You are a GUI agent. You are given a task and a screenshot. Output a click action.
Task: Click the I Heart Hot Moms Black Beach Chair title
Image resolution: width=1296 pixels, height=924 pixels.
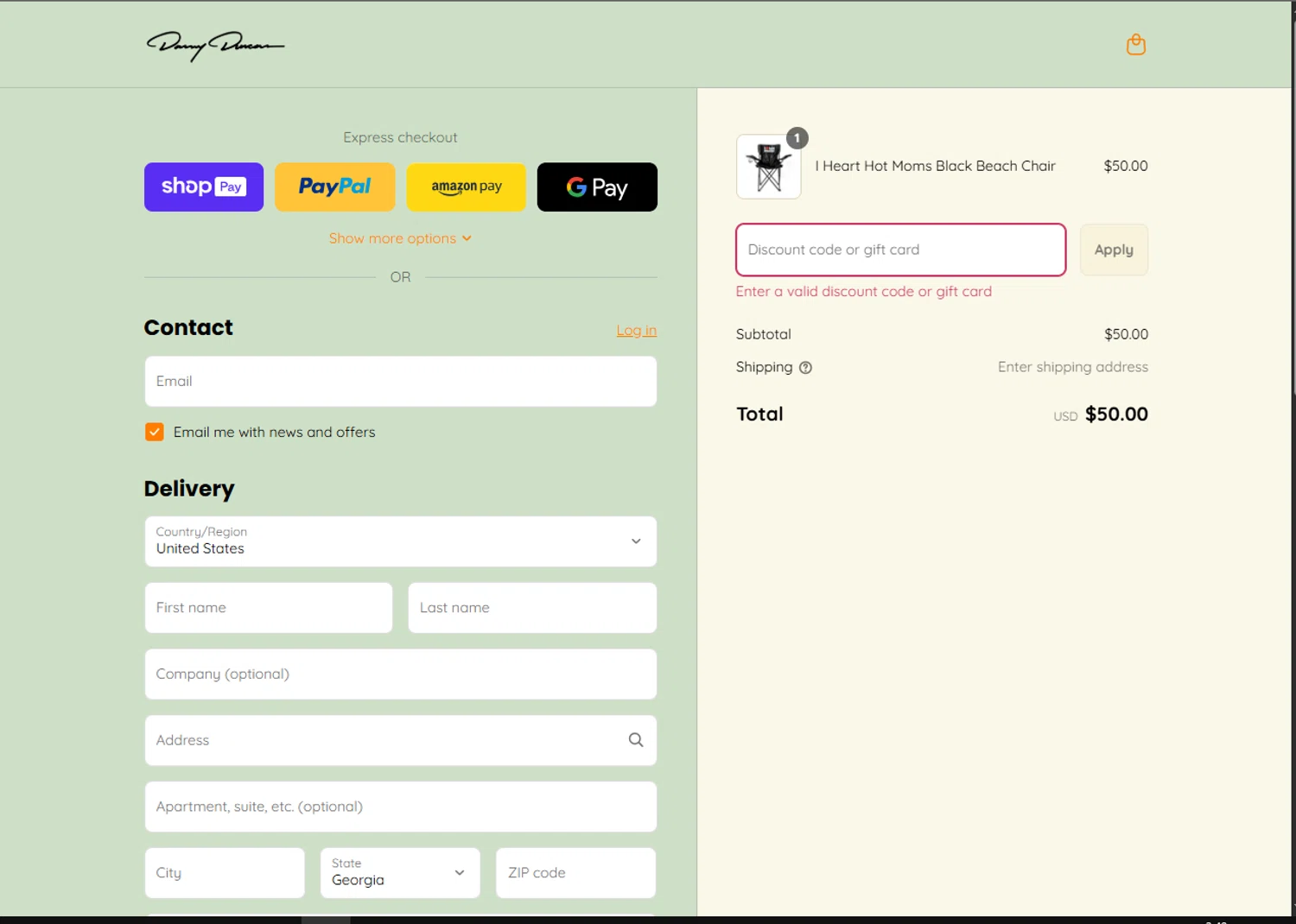click(x=935, y=166)
